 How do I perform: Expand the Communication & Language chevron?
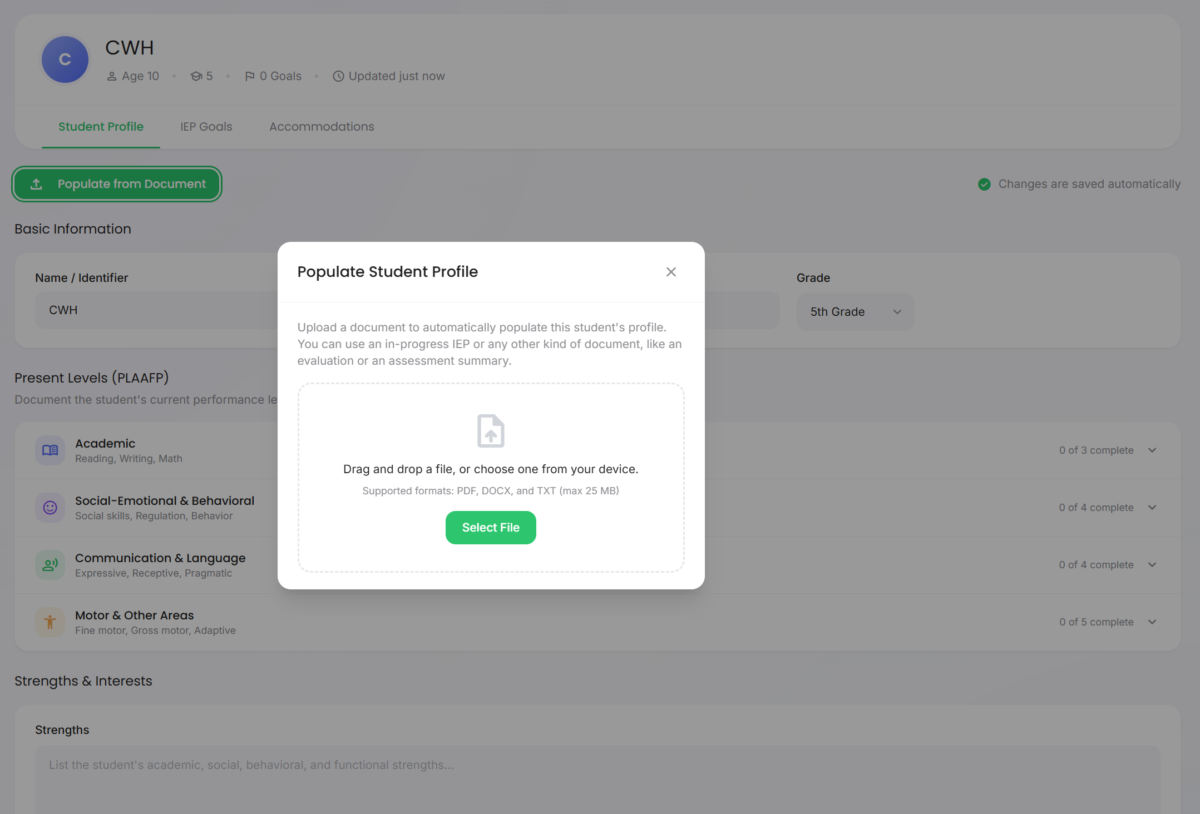[1152, 565]
